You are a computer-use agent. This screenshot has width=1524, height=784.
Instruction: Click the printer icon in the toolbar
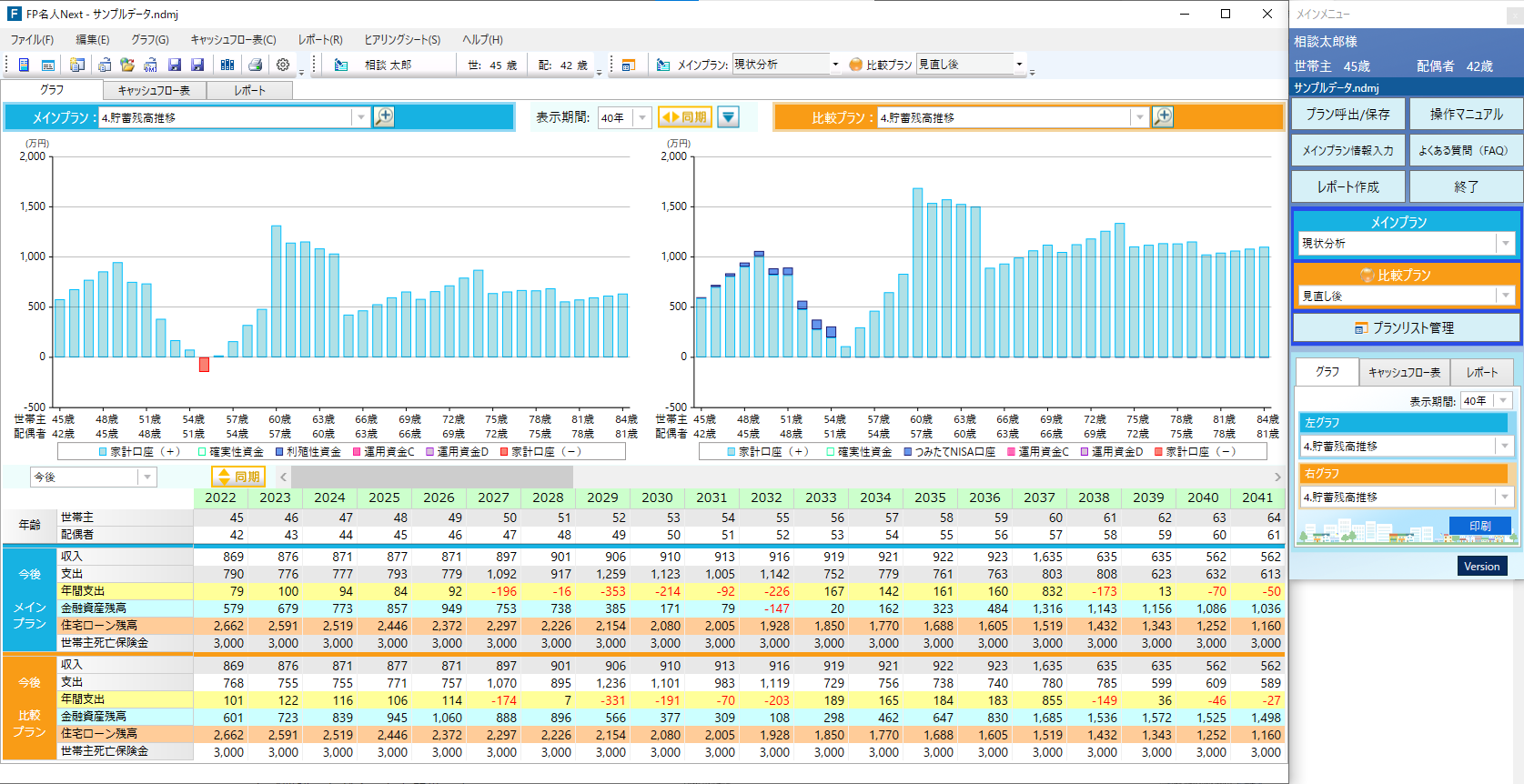tap(256, 65)
